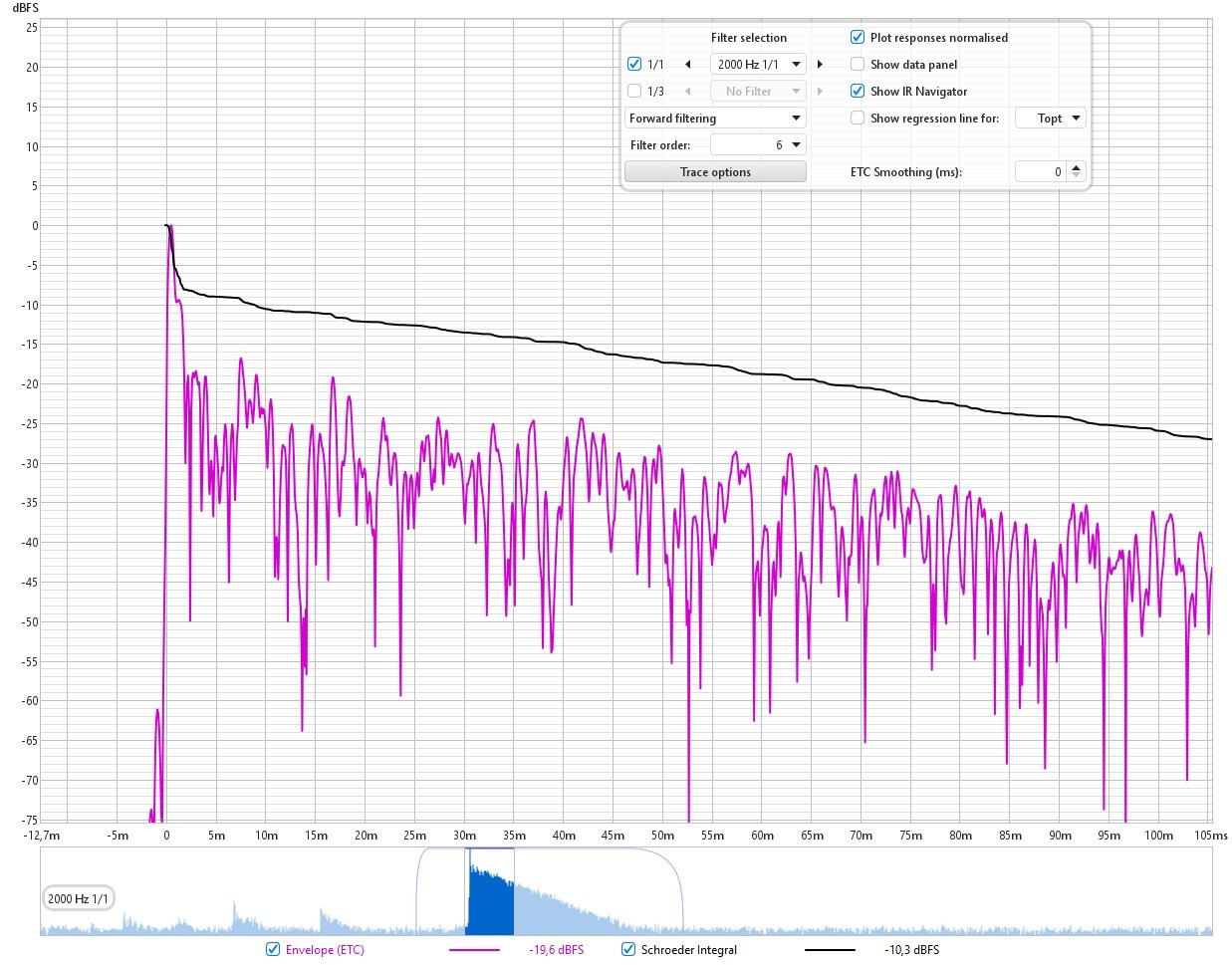Click next arrow beside No Filter box
The width and height of the screenshot is (1232, 965).
(820, 92)
